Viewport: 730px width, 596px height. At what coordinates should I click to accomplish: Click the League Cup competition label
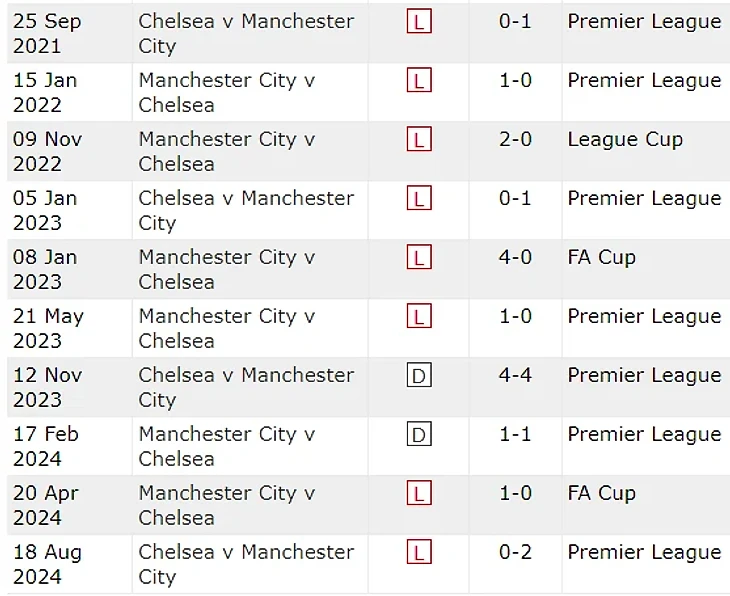point(625,139)
